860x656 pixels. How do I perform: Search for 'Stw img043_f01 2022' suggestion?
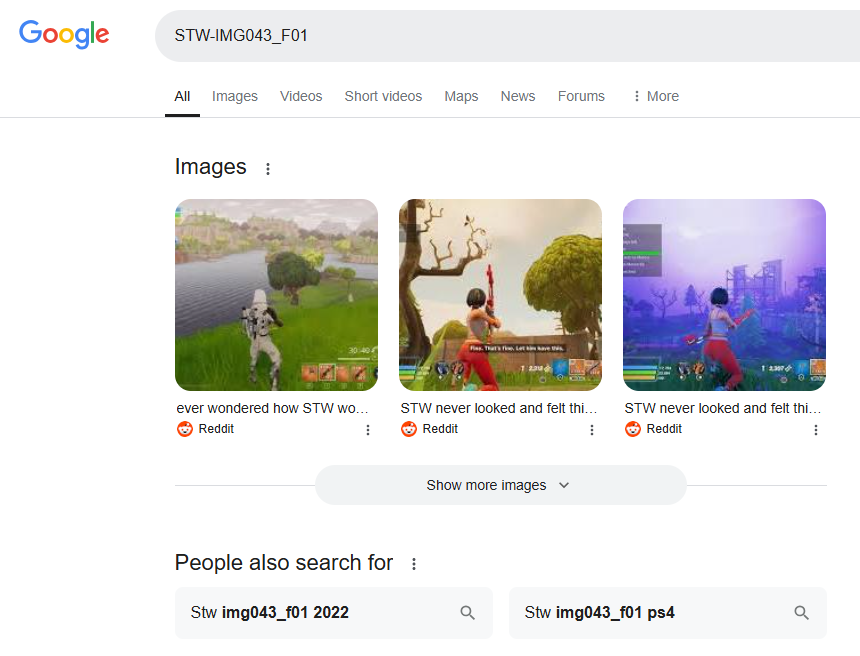coord(333,613)
